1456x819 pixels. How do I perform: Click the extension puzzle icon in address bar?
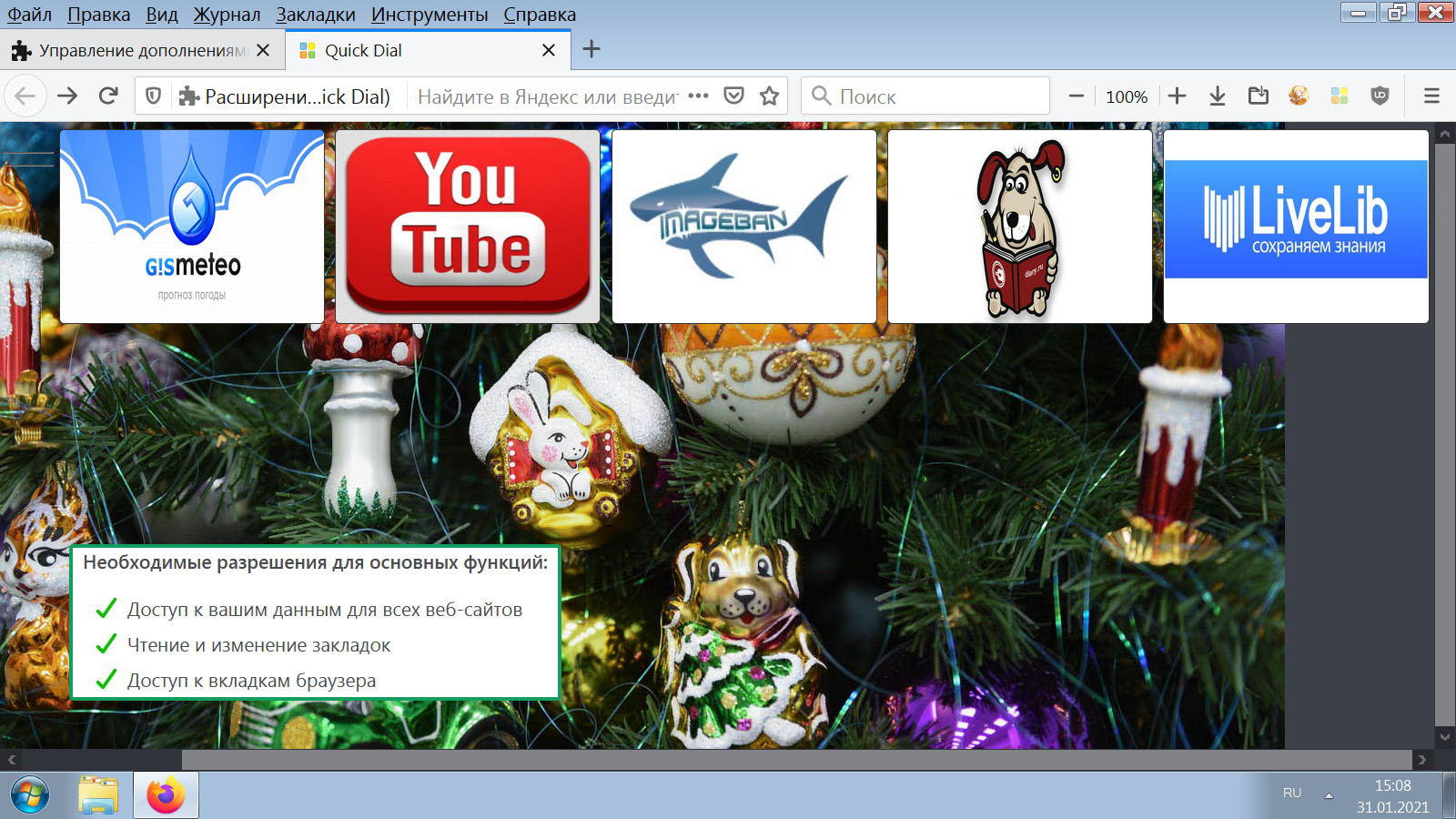coord(188,96)
